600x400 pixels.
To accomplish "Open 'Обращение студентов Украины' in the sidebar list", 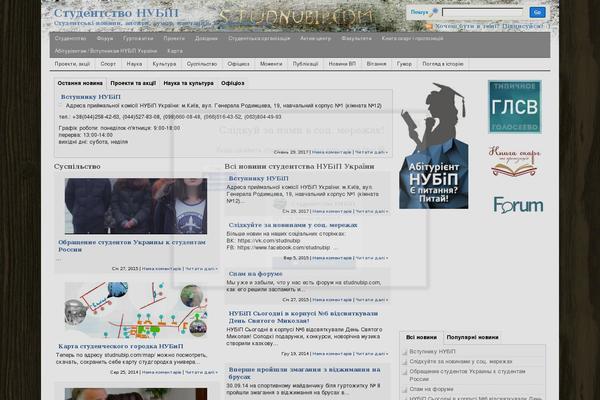I will coord(467,375).
